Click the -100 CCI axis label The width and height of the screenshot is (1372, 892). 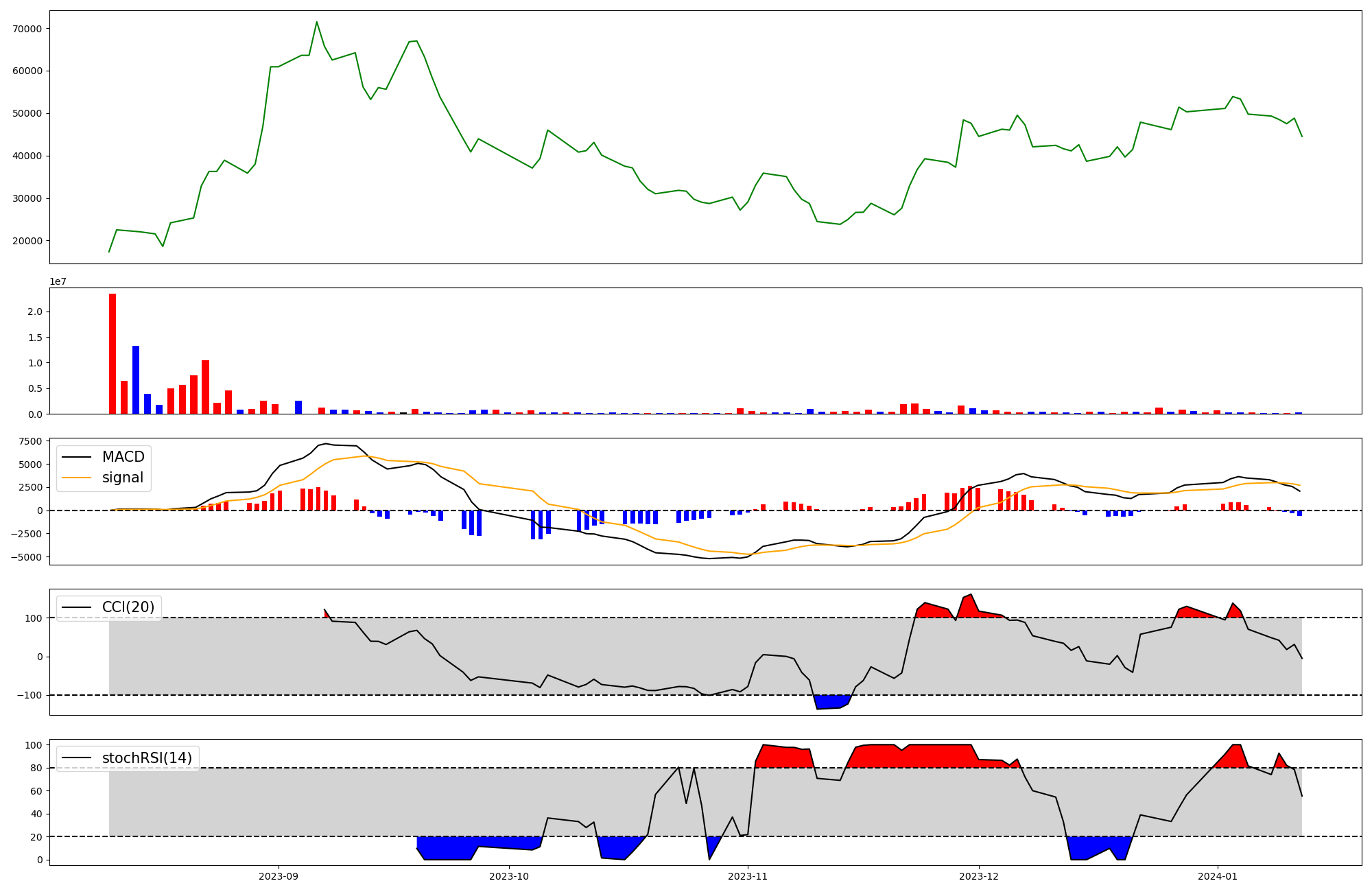(30, 696)
